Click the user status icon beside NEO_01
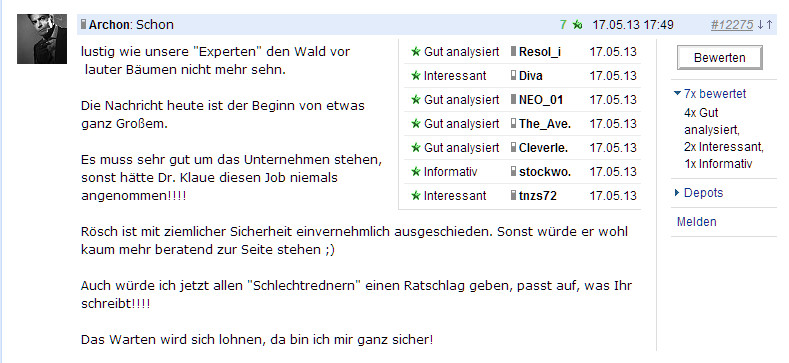 [513, 99]
